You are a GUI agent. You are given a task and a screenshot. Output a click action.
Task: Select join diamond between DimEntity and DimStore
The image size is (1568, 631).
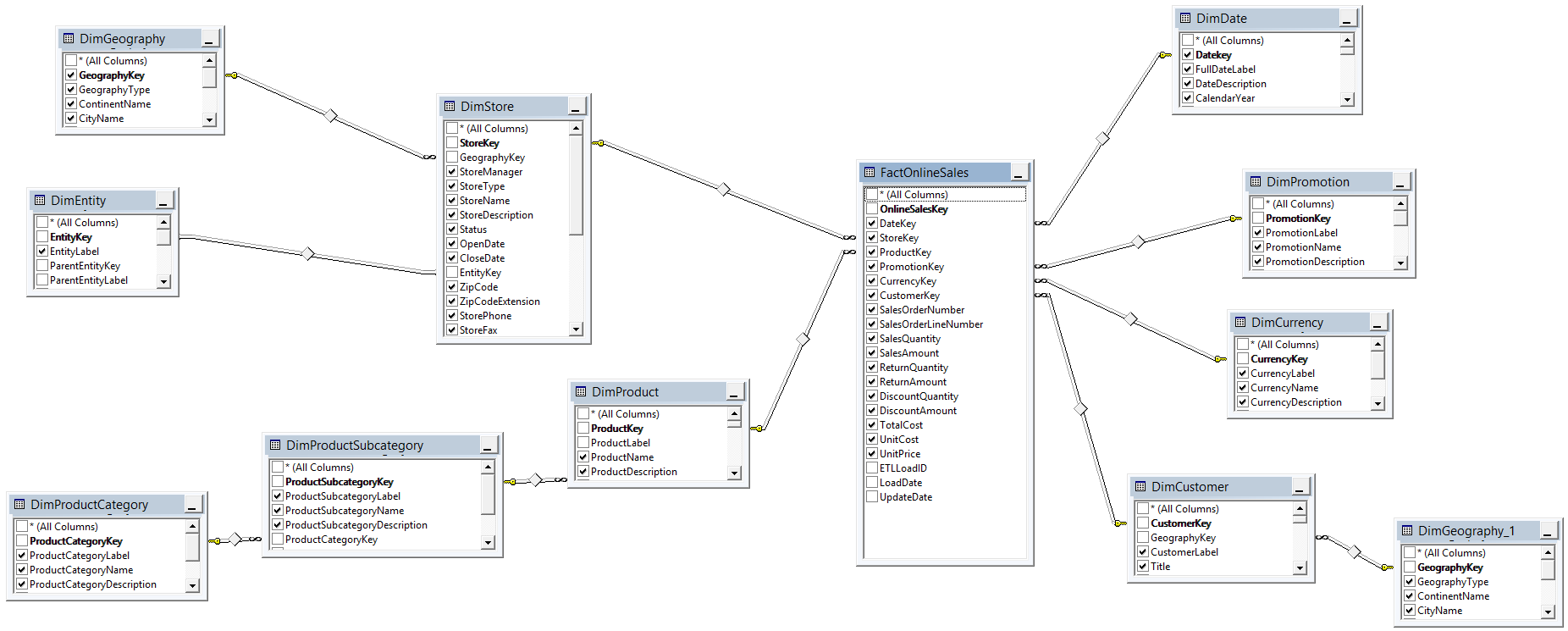[308, 253]
